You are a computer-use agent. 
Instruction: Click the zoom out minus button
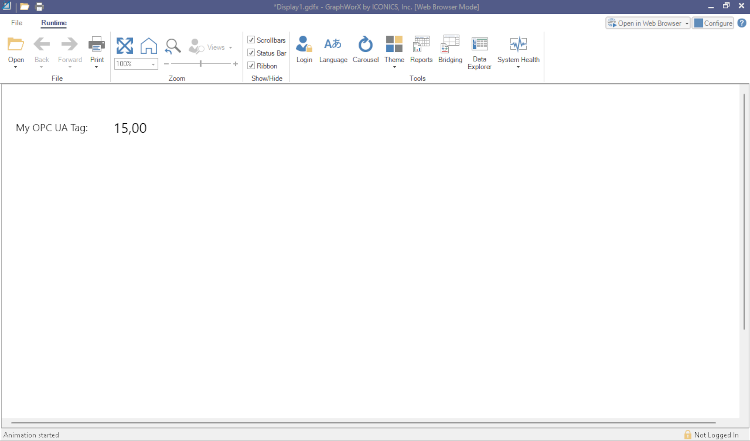(166, 64)
